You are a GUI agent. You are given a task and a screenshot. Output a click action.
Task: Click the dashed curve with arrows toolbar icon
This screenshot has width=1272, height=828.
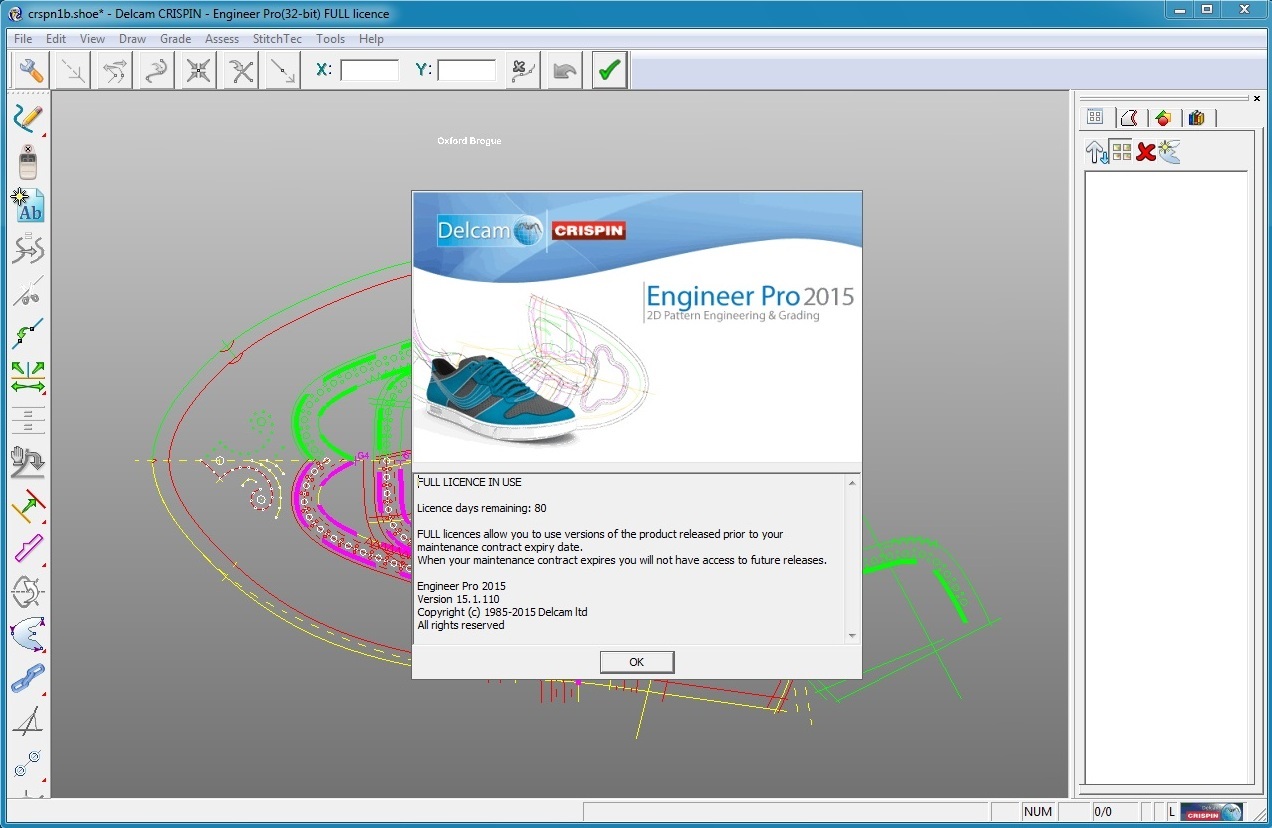pos(115,70)
